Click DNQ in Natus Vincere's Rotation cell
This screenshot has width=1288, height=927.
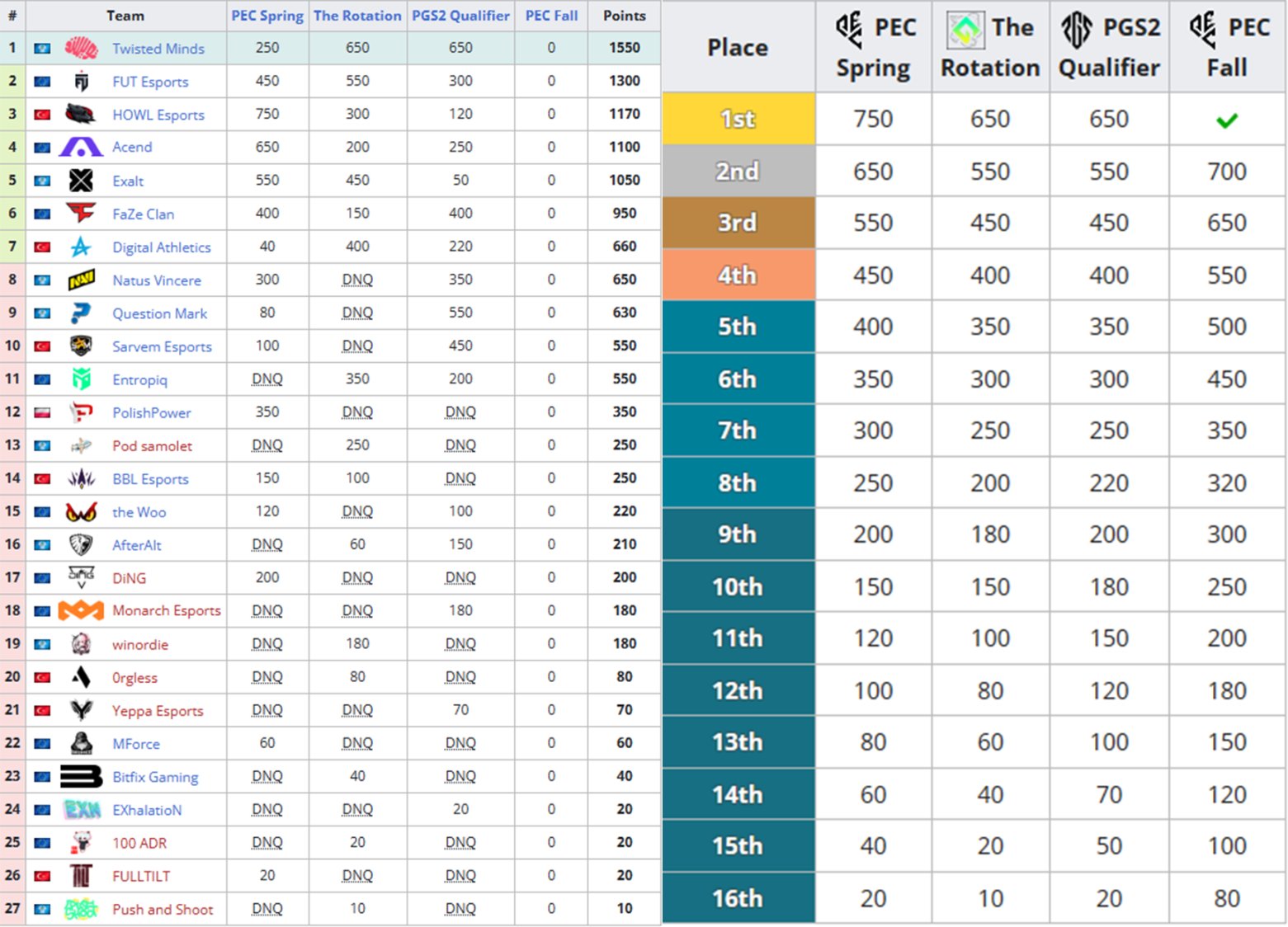click(357, 280)
